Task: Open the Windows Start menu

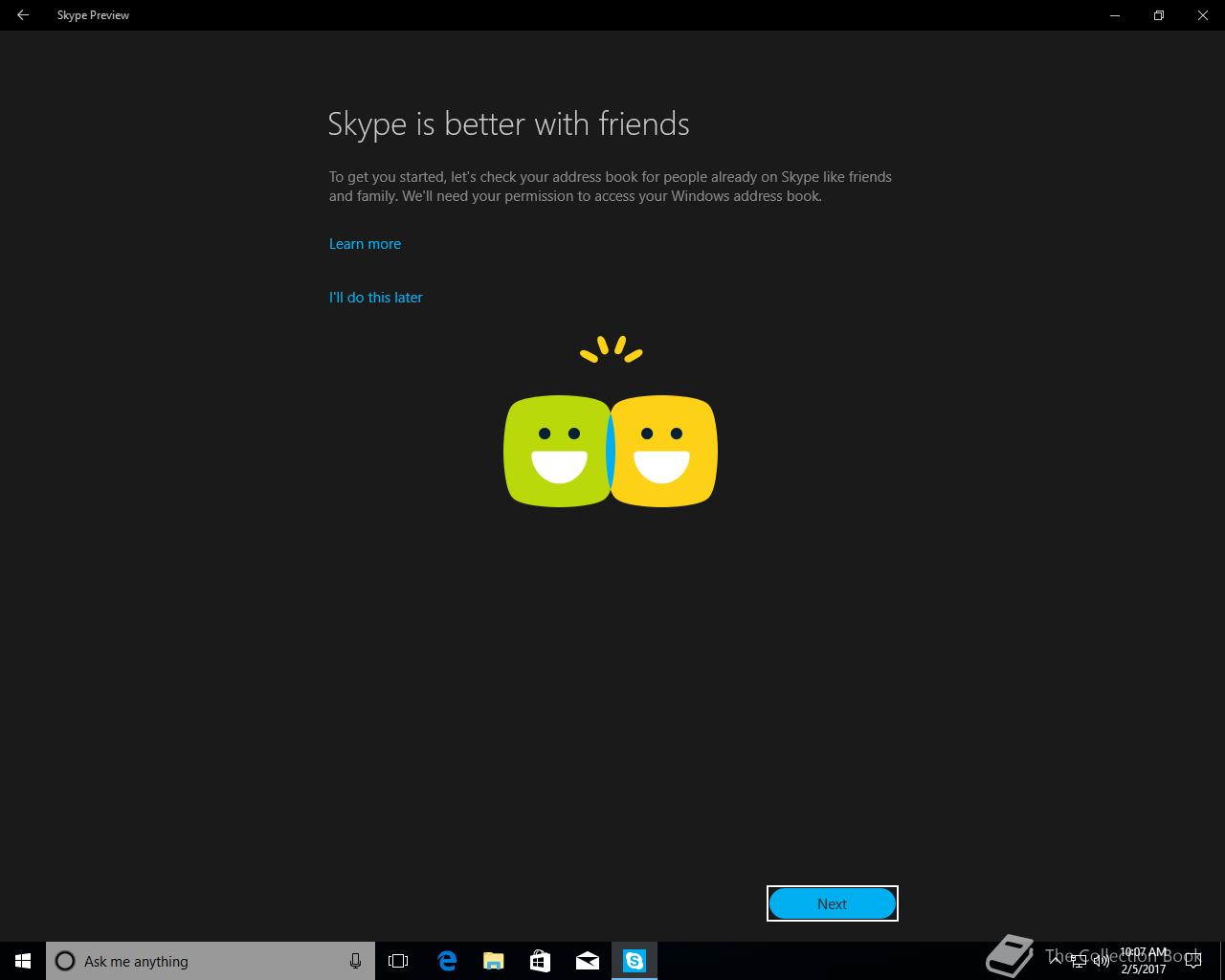Action: [x=23, y=961]
